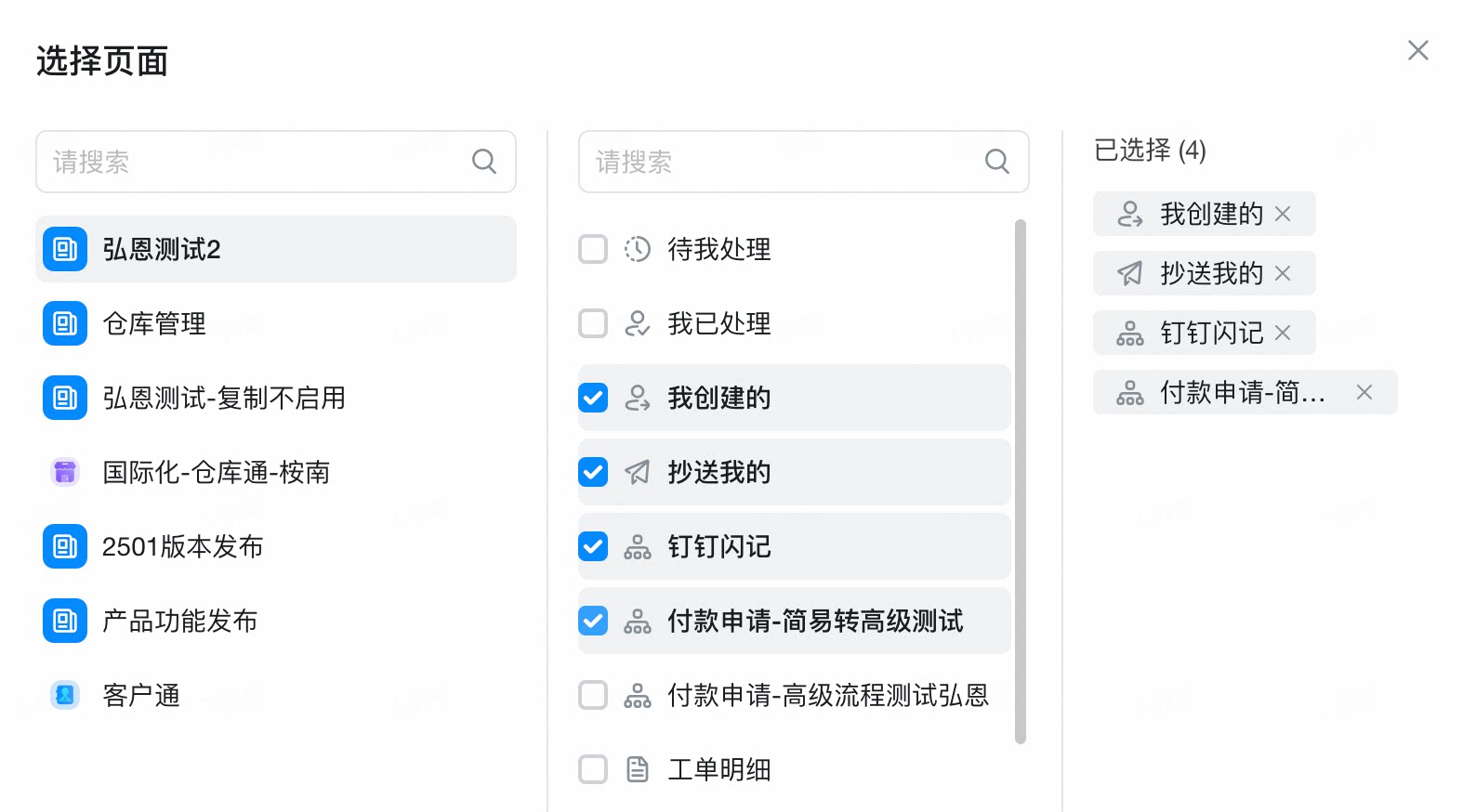Check the 待我处理 checkbox

593,249
